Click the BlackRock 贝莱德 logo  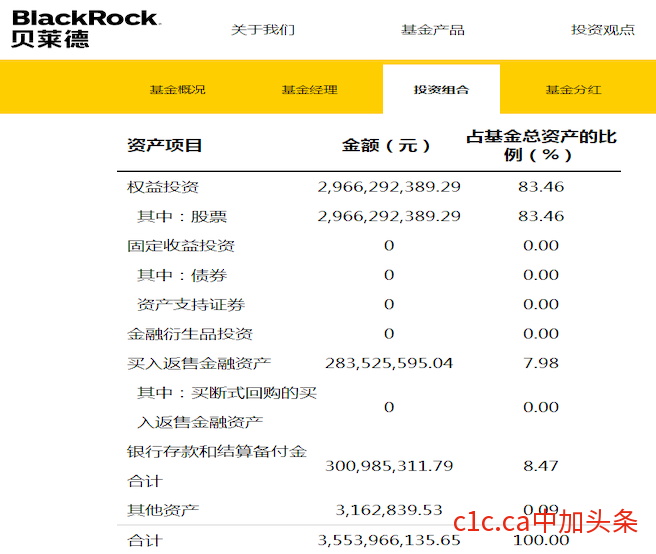(x=84, y=29)
